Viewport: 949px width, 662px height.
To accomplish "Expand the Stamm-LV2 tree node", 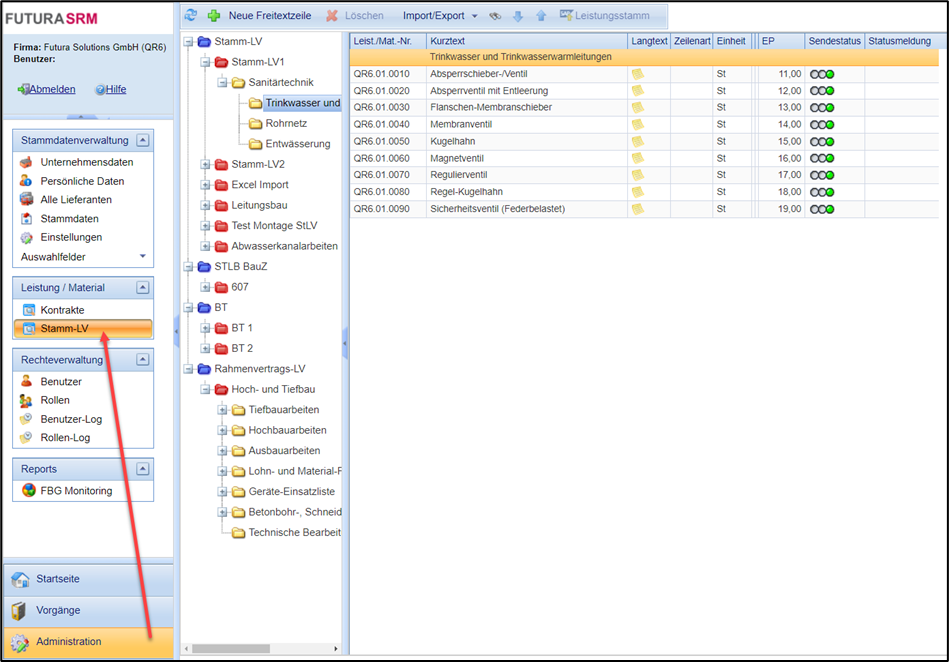I will click(x=206, y=164).
